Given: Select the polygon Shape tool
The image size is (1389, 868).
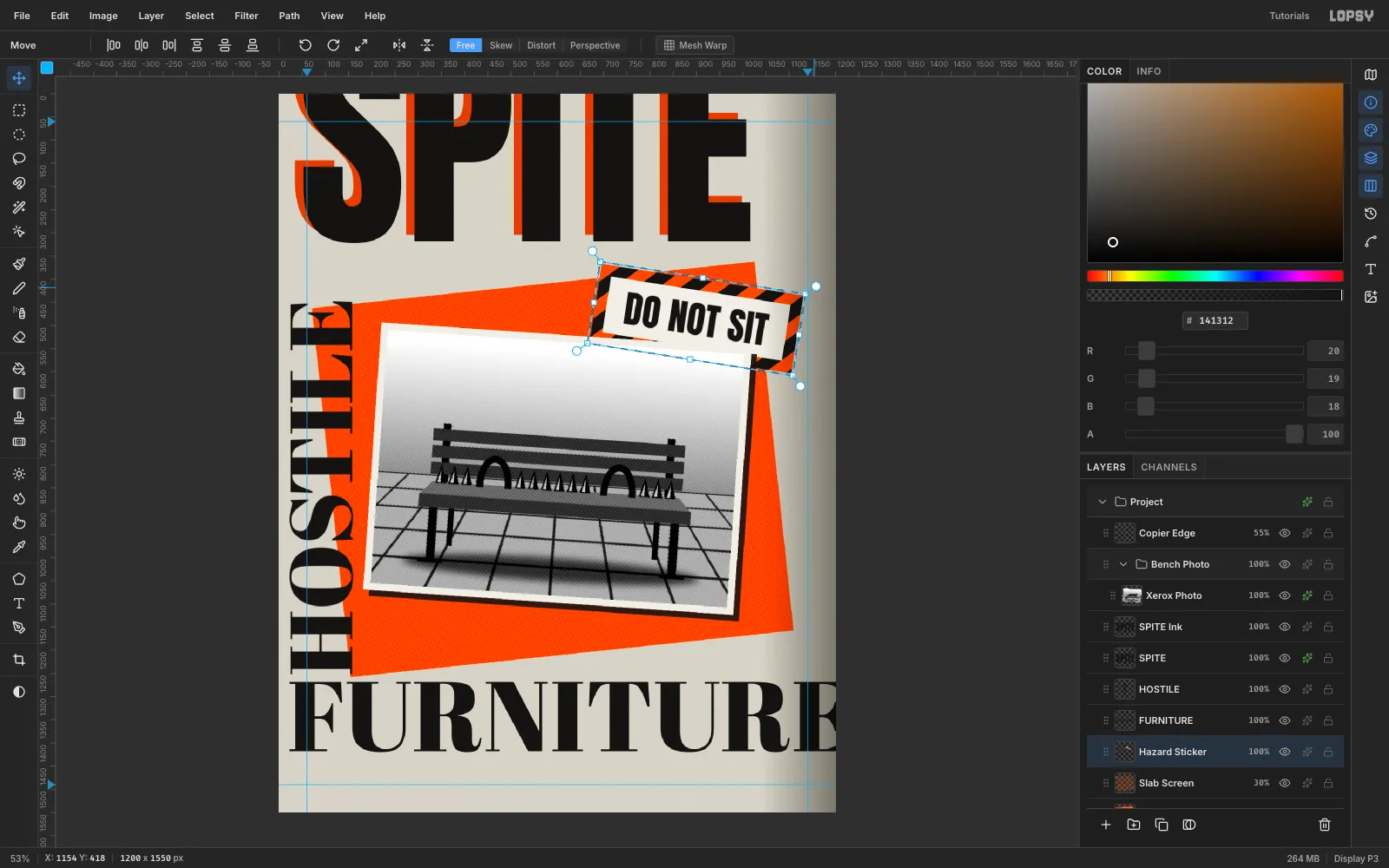Looking at the screenshot, I should [19, 579].
